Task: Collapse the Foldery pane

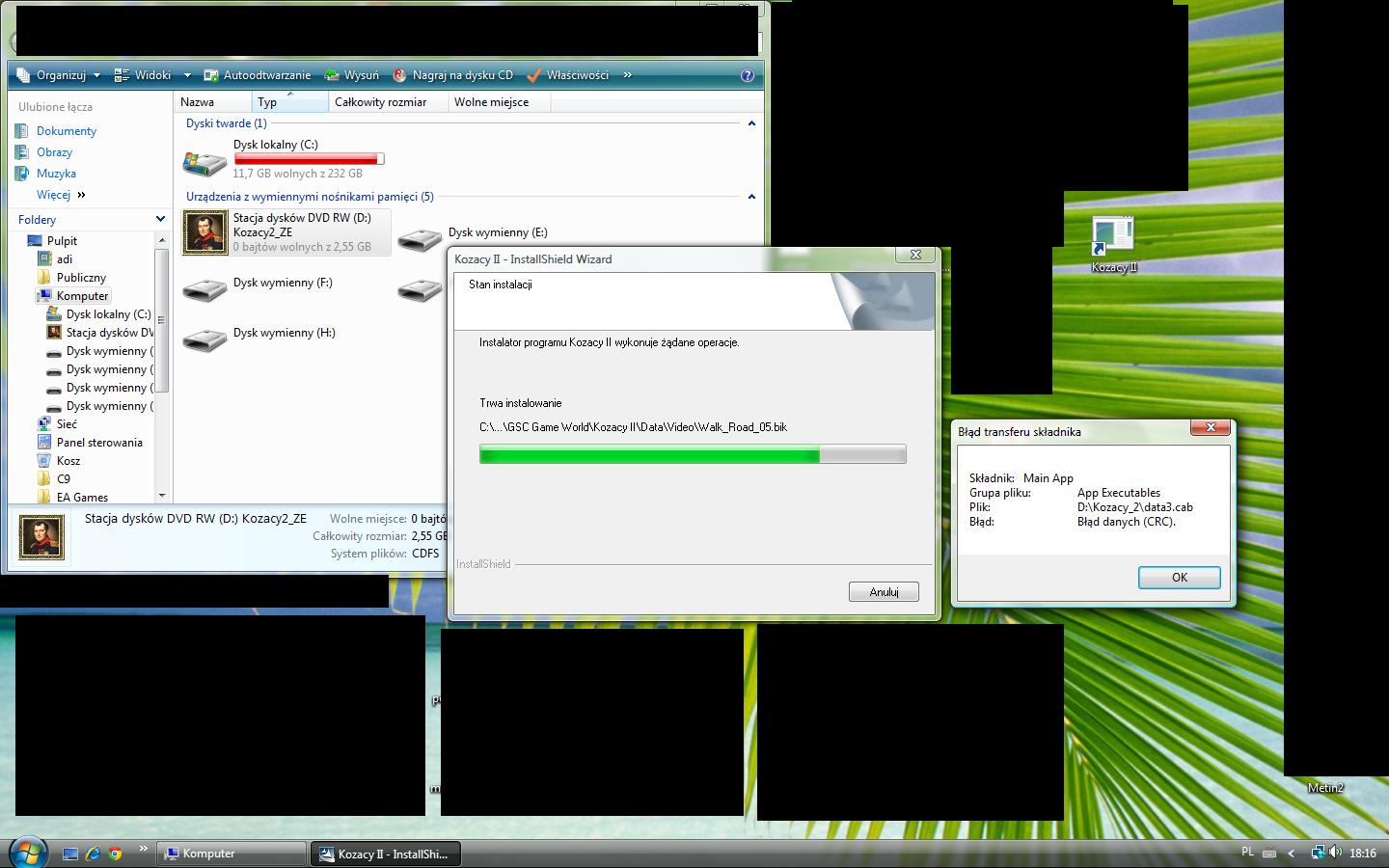Action: 160,220
